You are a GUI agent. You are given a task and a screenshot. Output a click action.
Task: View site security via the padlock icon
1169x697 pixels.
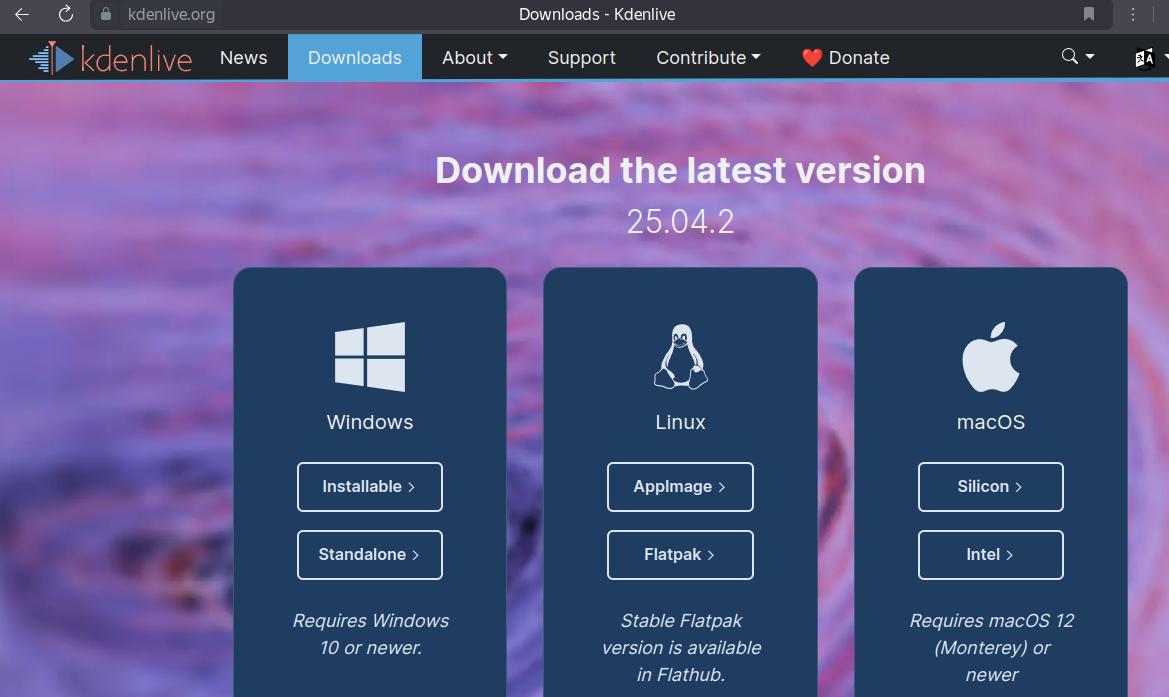tap(106, 14)
